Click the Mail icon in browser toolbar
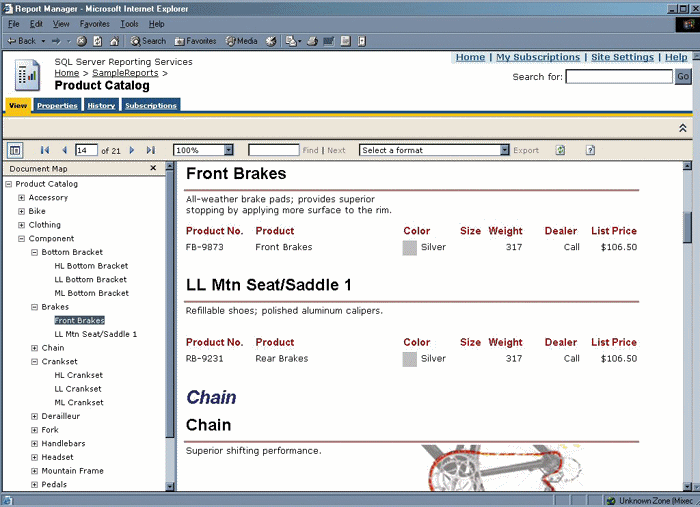700x507 pixels. 291,41
